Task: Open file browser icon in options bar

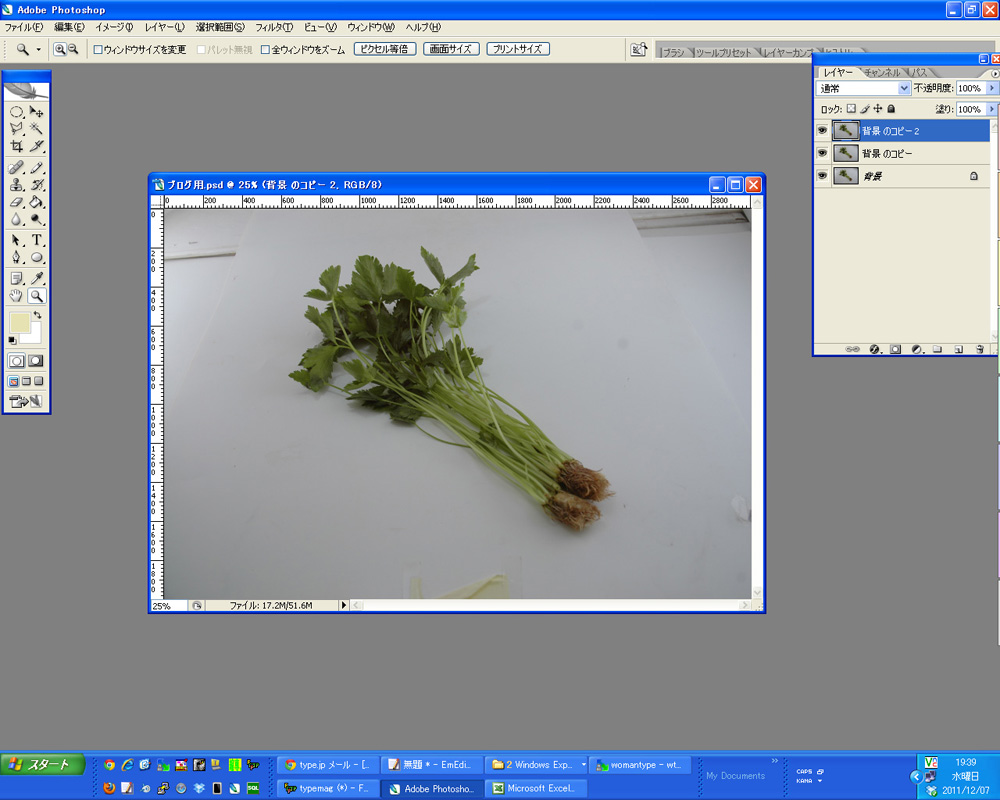Action: [638, 49]
